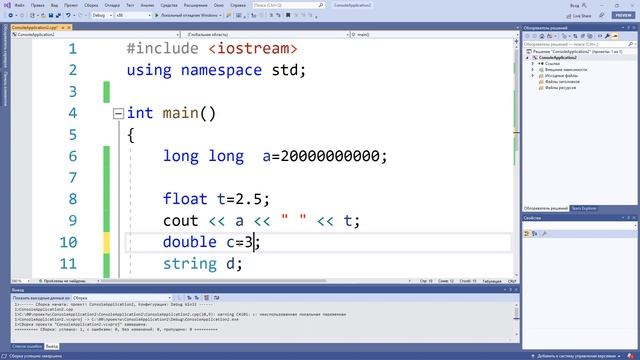Click the no-issues-found indicator below editor
Viewport: 640px width, 360px height.
pos(63,281)
